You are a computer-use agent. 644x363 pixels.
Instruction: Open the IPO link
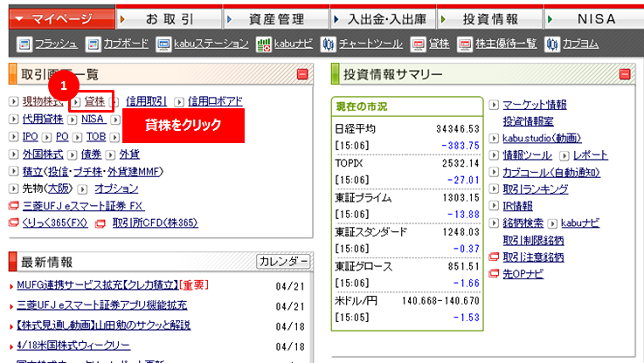tap(30, 136)
